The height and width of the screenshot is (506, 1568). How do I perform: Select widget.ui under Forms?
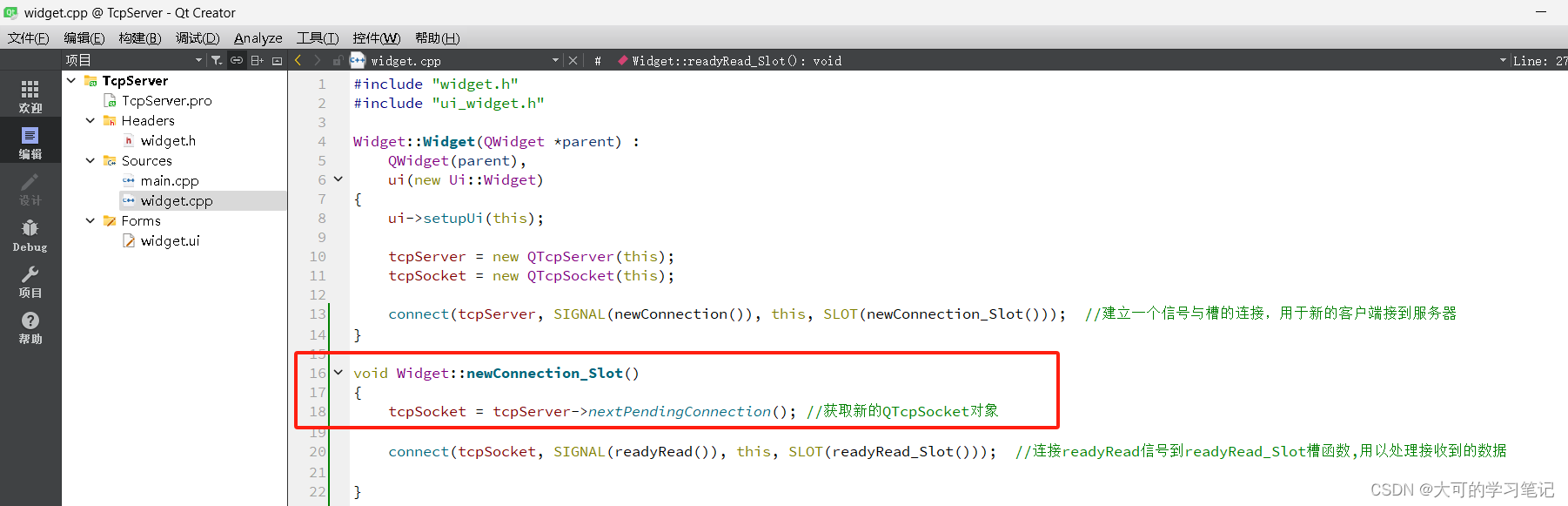tap(170, 241)
